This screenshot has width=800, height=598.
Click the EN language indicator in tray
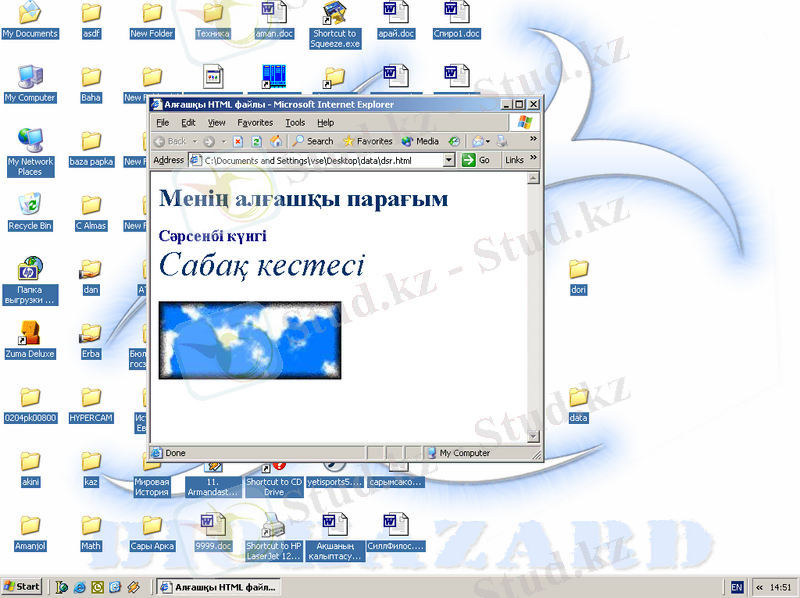pos(737,587)
